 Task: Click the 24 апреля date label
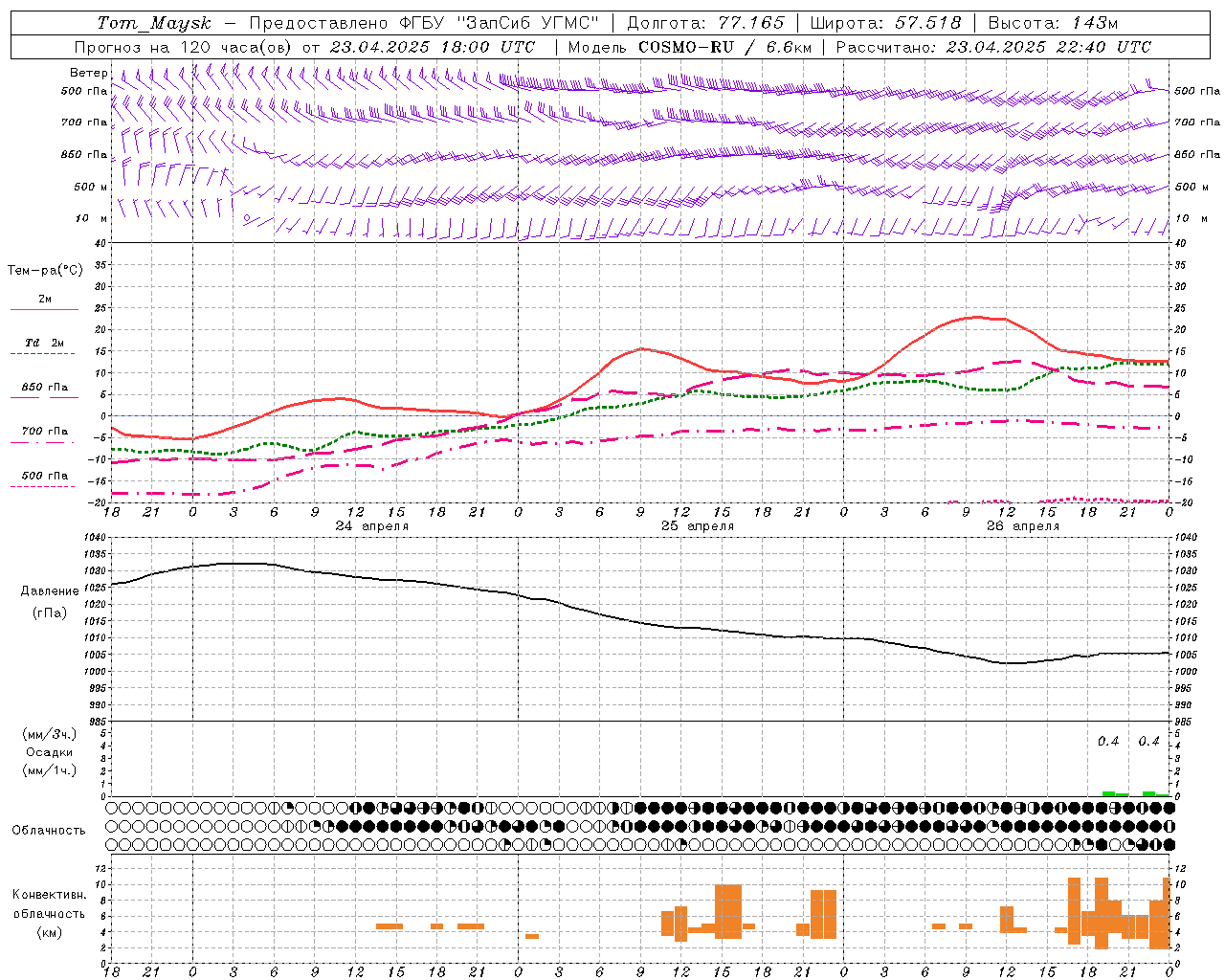[x=371, y=526]
